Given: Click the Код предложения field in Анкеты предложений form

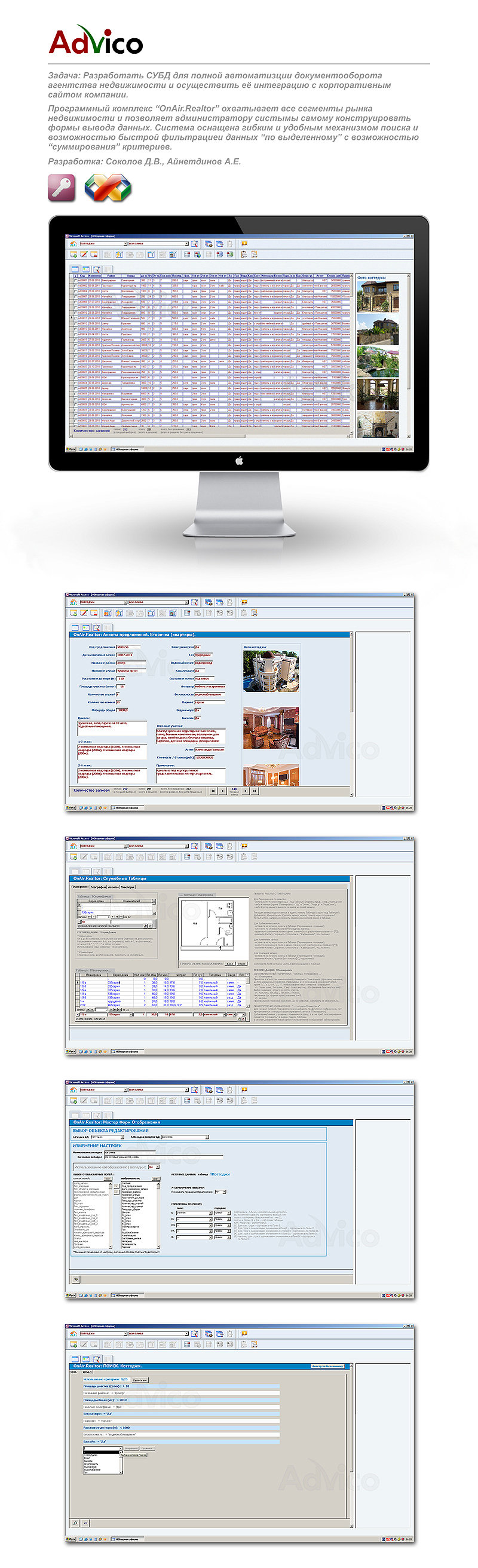Looking at the screenshot, I should point(128,647).
